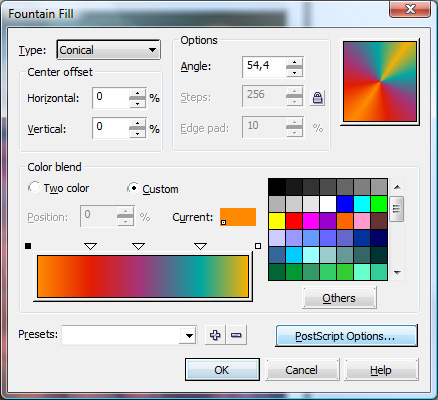Open PostScript Options dialog

tap(346, 336)
